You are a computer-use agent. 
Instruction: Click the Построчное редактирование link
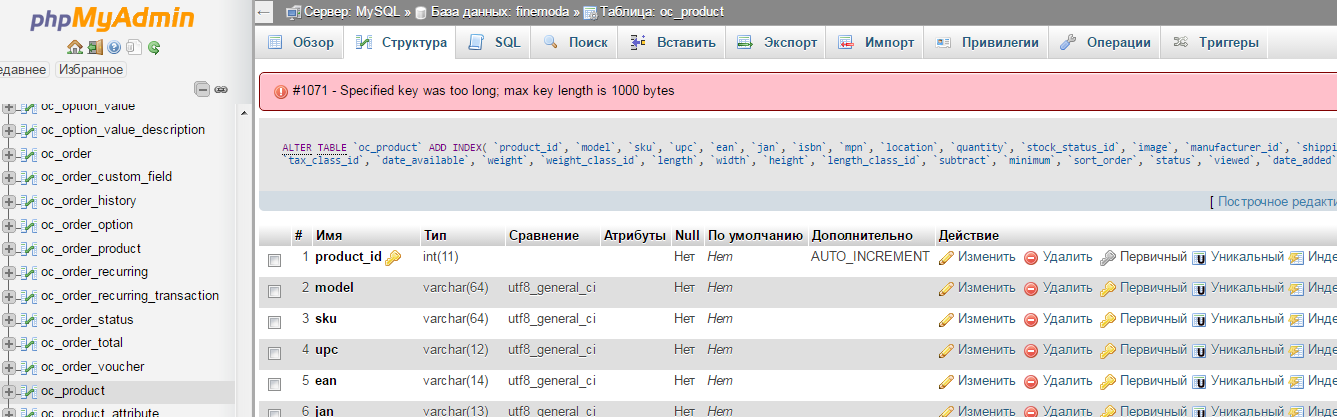pyautogui.click(x=1277, y=202)
